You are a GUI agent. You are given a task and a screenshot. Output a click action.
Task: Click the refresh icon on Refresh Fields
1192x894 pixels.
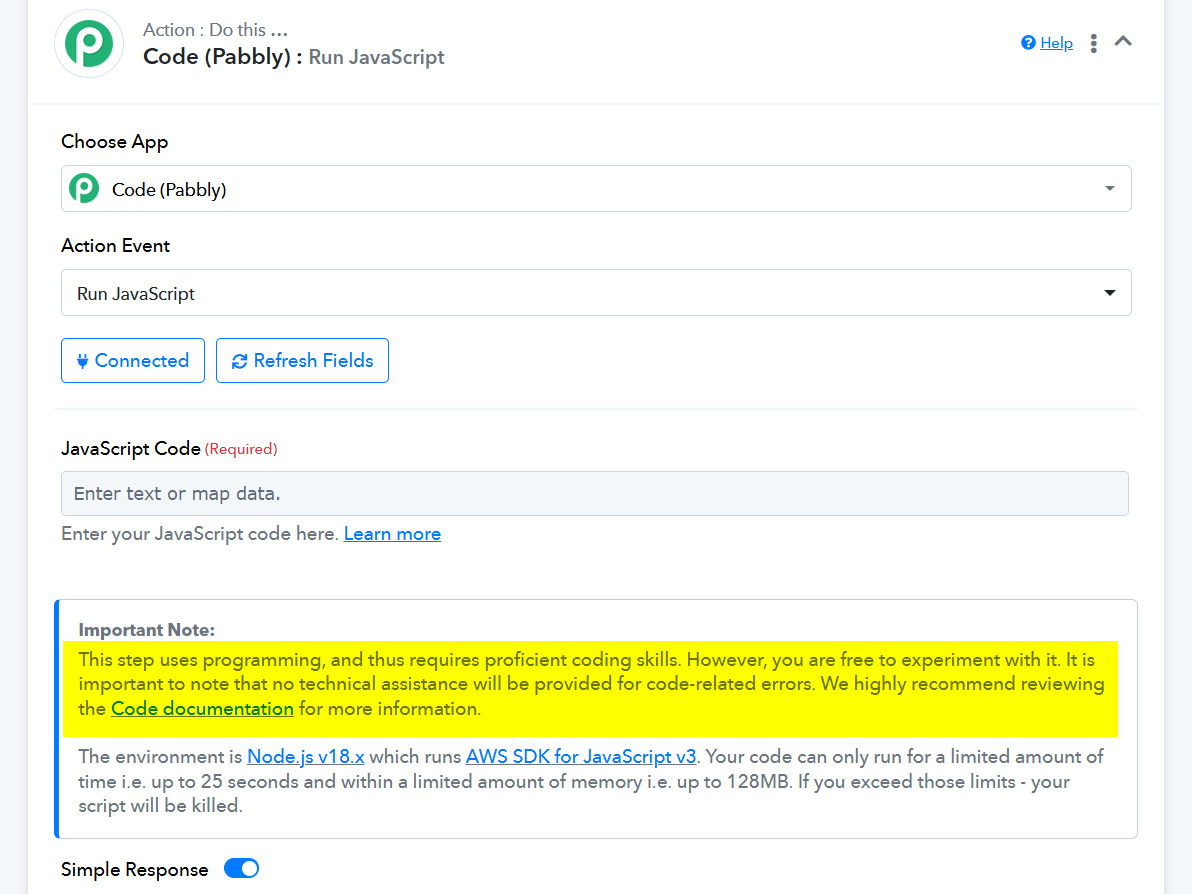pos(239,361)
